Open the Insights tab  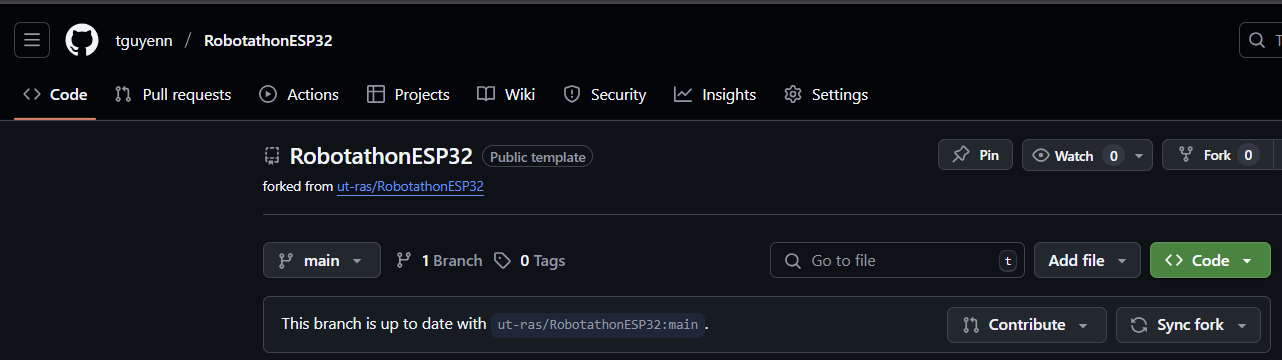pyautogui.click(x=715, y=95)
